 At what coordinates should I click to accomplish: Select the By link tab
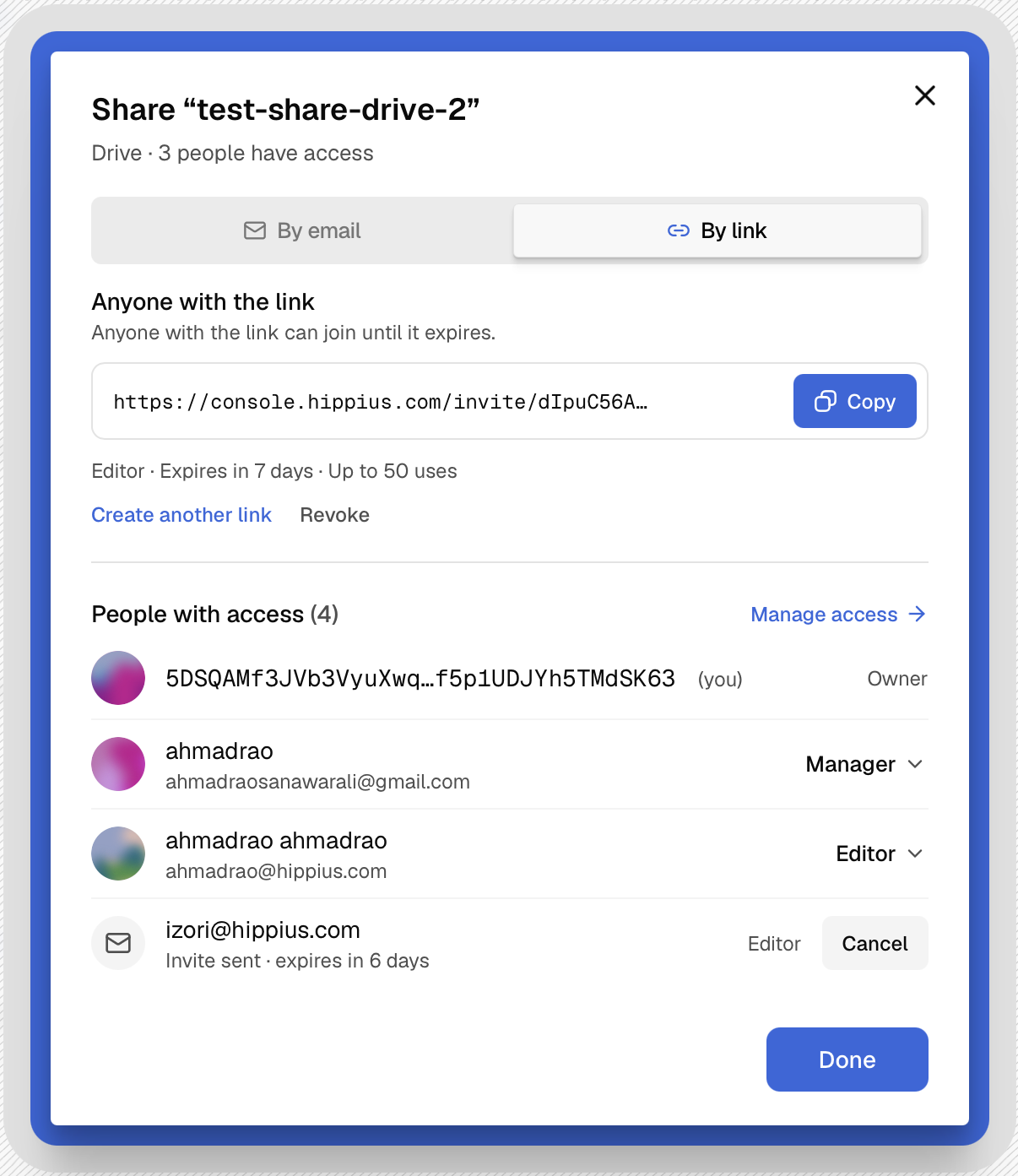point(717,230)
